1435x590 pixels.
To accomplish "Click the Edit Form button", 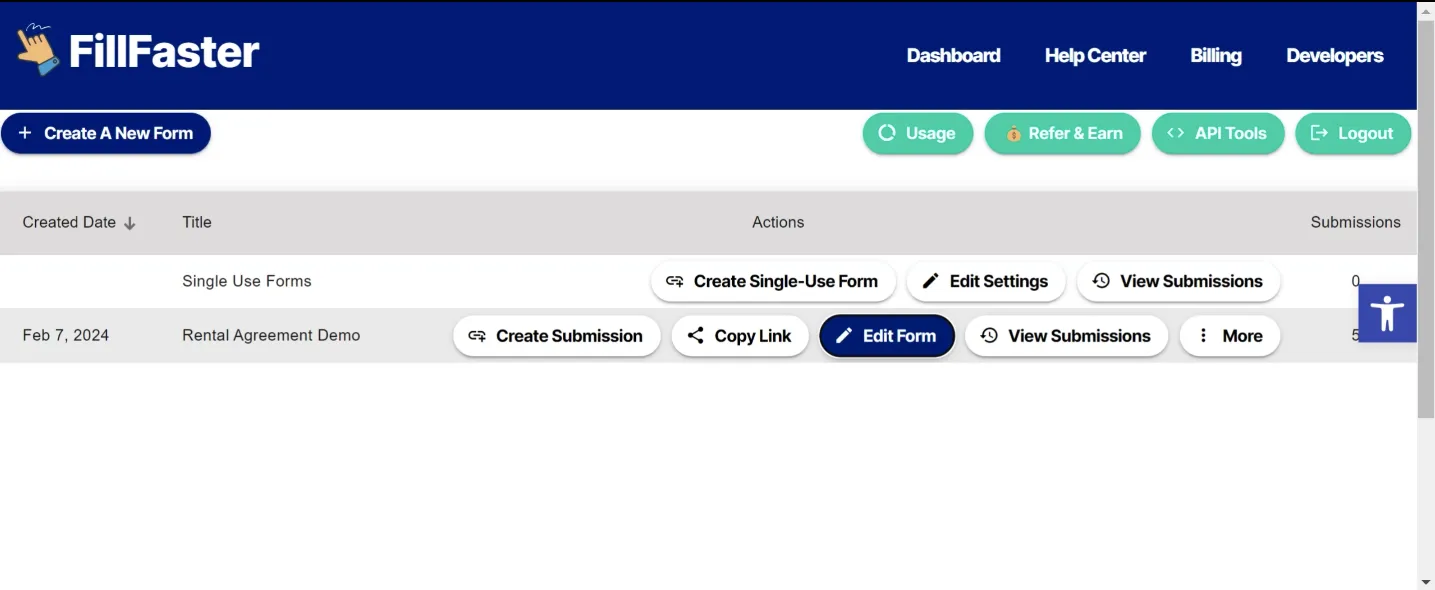I will click(887, 336).
